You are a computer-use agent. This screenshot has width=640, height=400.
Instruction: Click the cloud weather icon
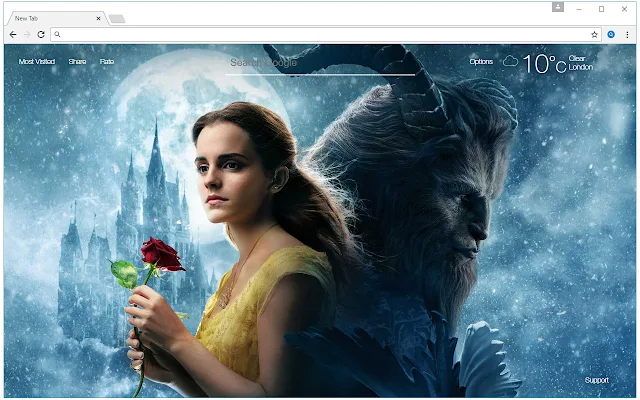(510, 62)
